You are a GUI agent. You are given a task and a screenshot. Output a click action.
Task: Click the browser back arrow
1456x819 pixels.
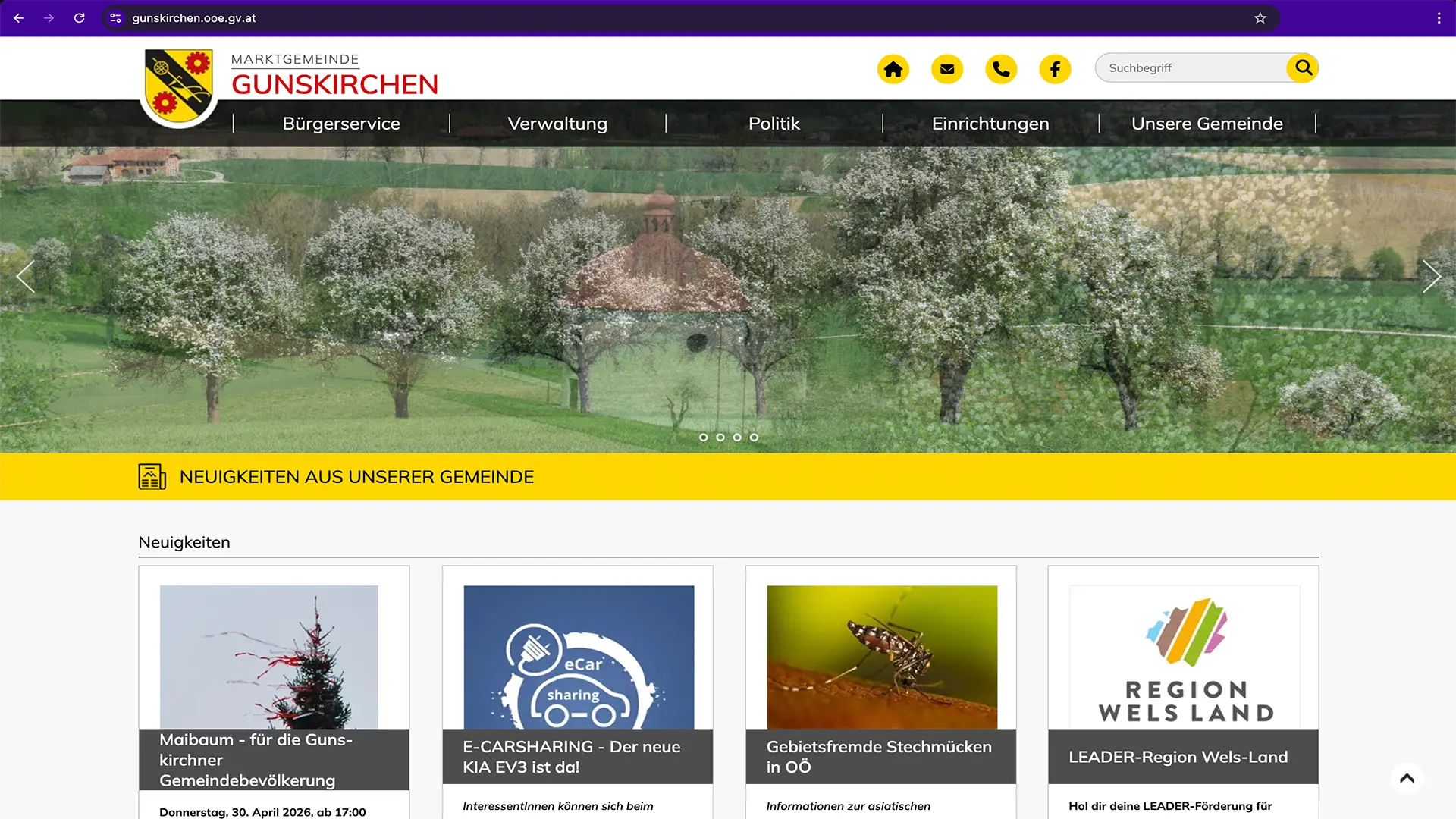click(19, 18)
